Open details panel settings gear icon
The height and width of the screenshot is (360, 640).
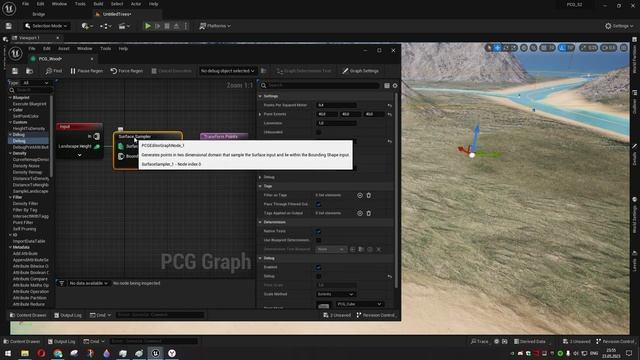(395, 86)
